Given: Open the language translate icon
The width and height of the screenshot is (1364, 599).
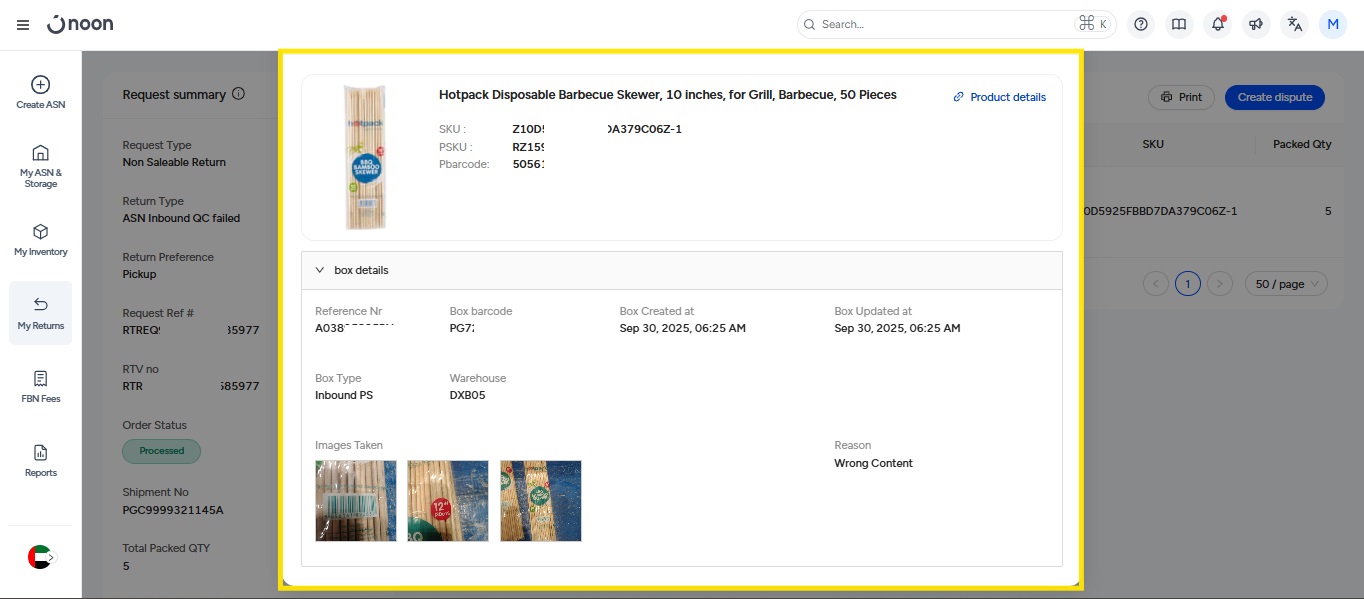Looking at the screenshot, I should click(x=1294, y=25).
